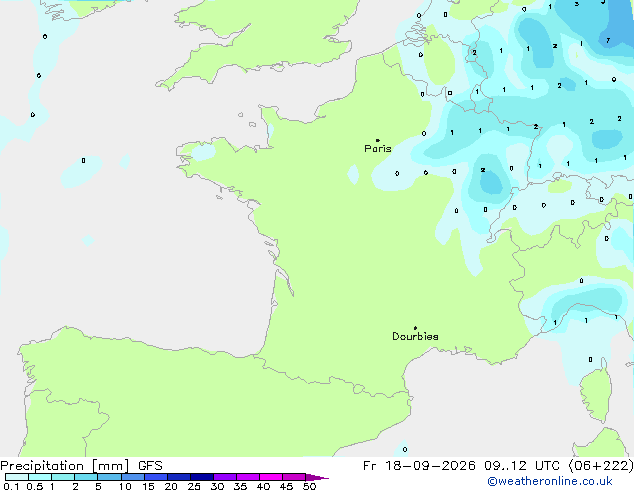This screenshot has height=490, width=634.
Task: Pick the 0.1 mm legend swatch
Action: 17,477
